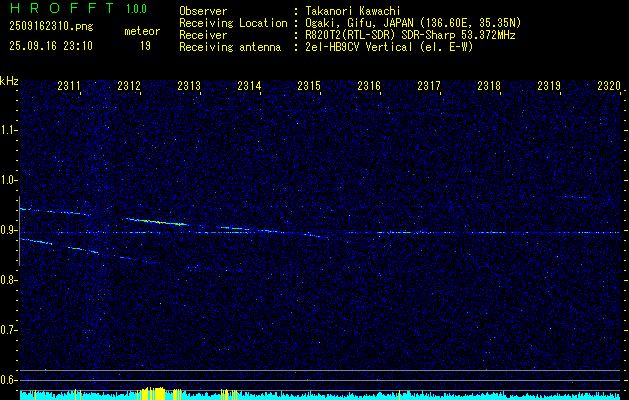Click the Observer label

pyautogui.click(x=203, y=11)
